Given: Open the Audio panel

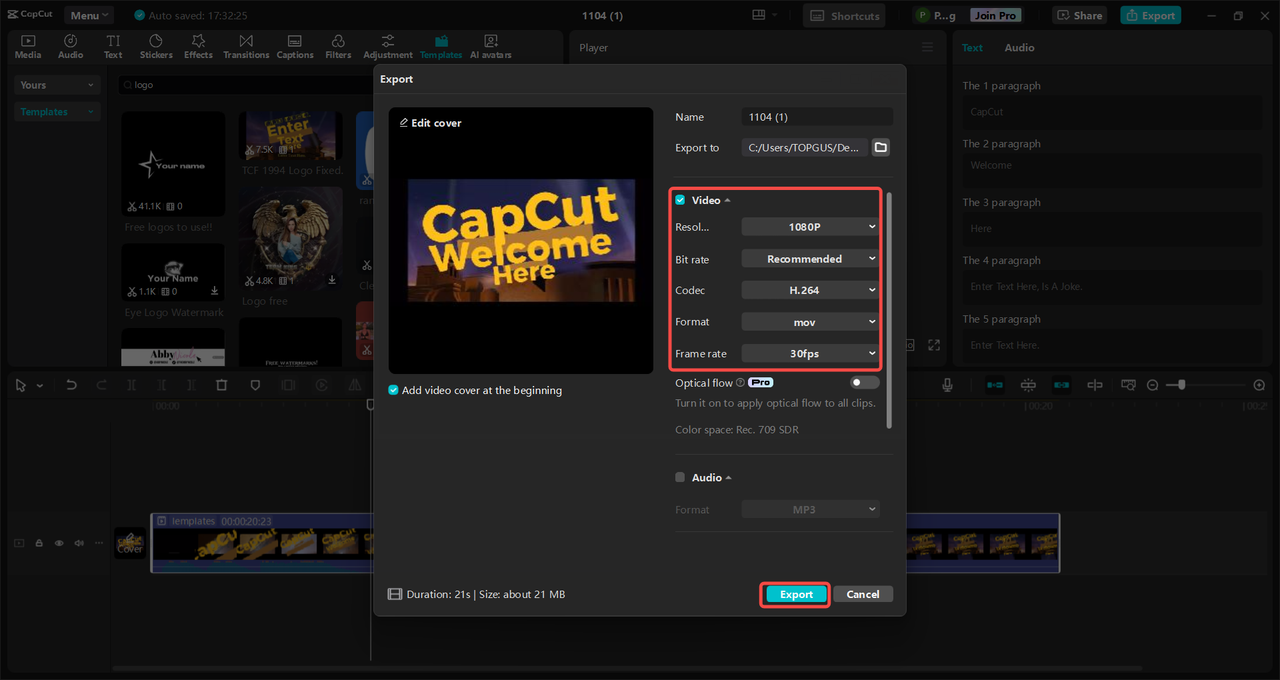Looking at the screenshot, I should [x=71, y=46].
